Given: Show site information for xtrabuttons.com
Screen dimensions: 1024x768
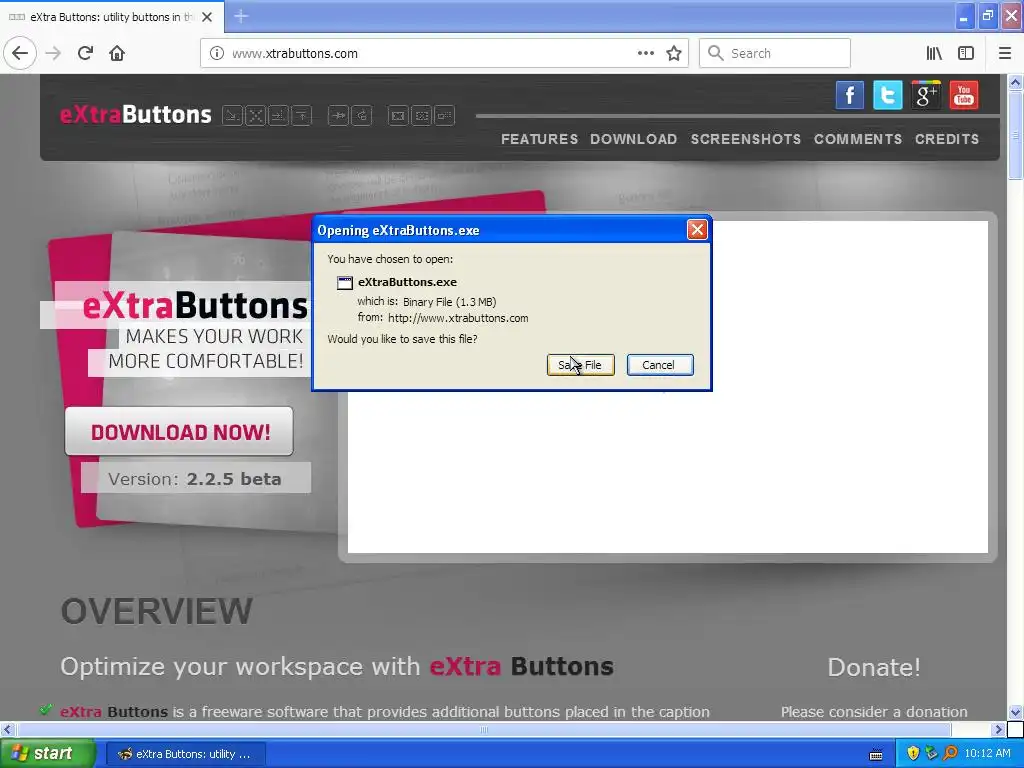Looking at the screenshot, I should pyautogui.click(x=216, y=53).
